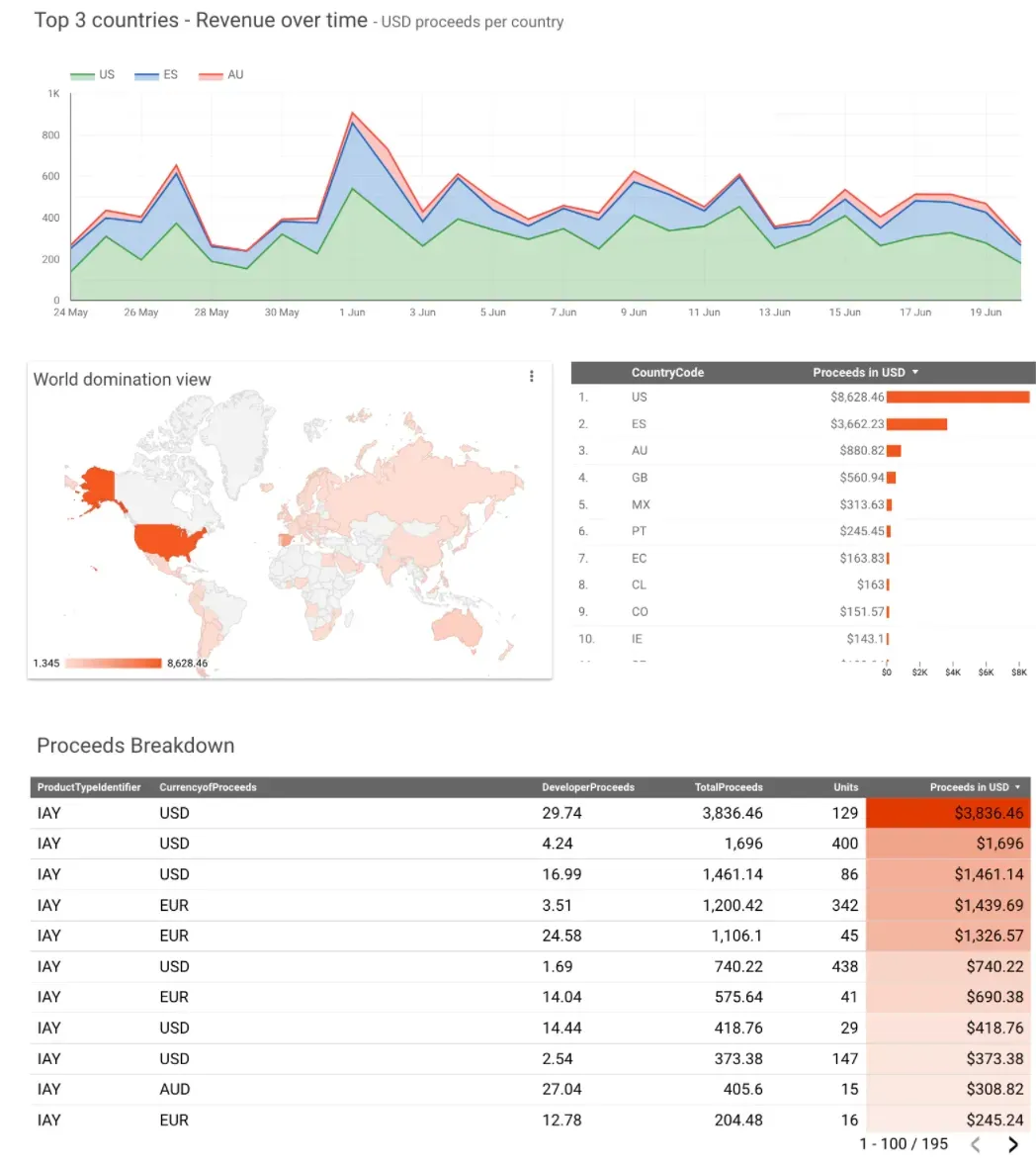Click the TotalProceeds column header
The height and width of the screenshot is (1166, 1036).
[729, 787]
